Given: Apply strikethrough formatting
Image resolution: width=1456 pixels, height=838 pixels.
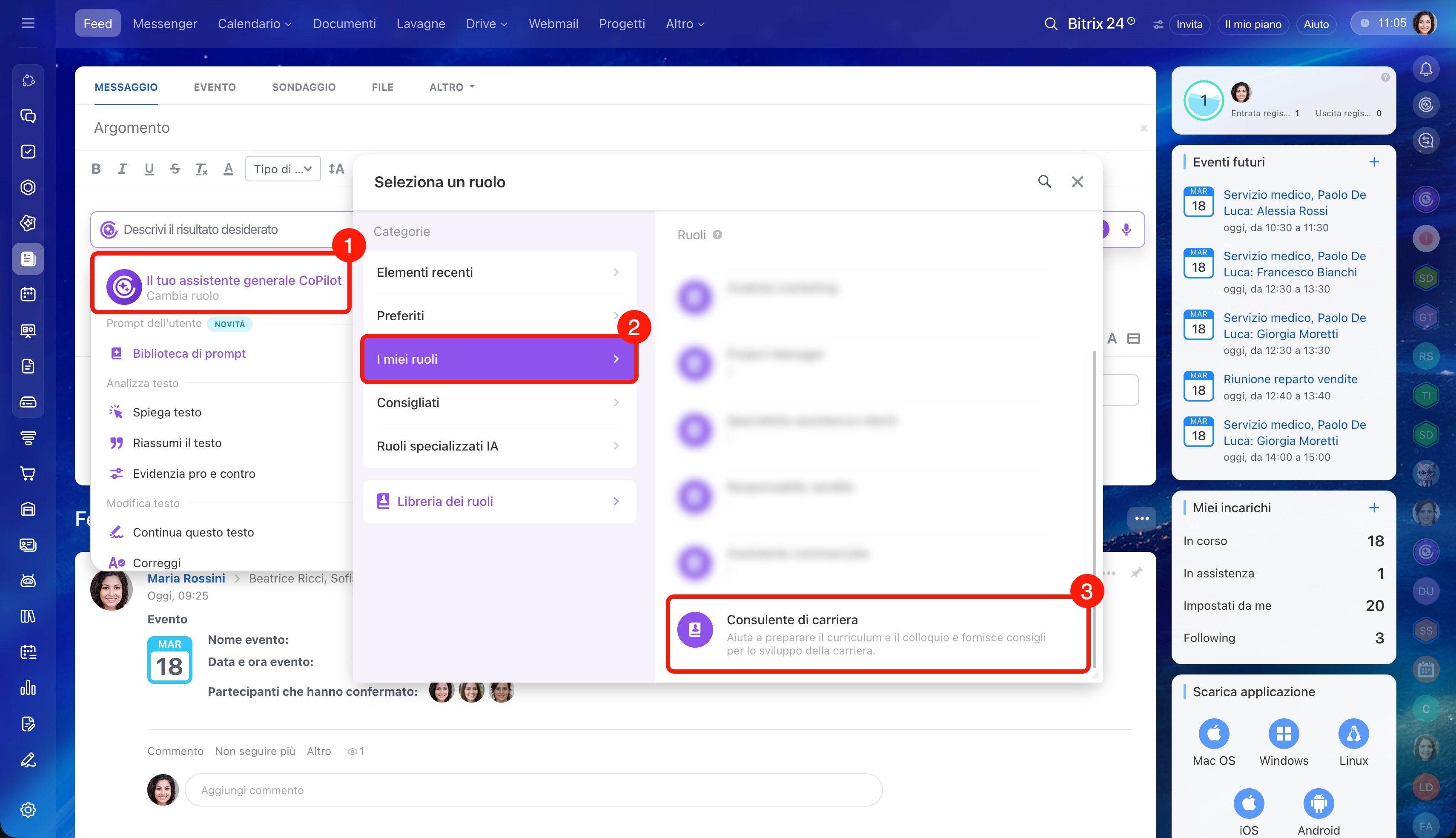Looking at the screenshot, I should pos(175,169).
